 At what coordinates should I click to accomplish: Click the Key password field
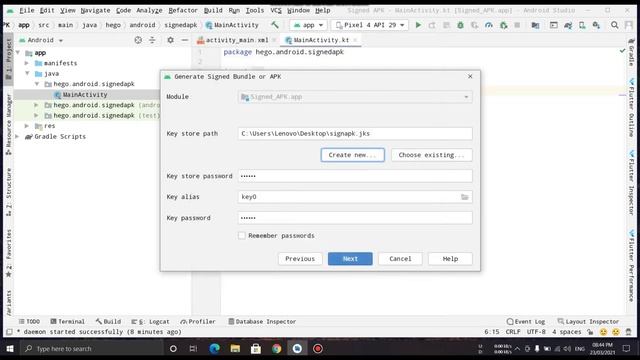point(355,218)
